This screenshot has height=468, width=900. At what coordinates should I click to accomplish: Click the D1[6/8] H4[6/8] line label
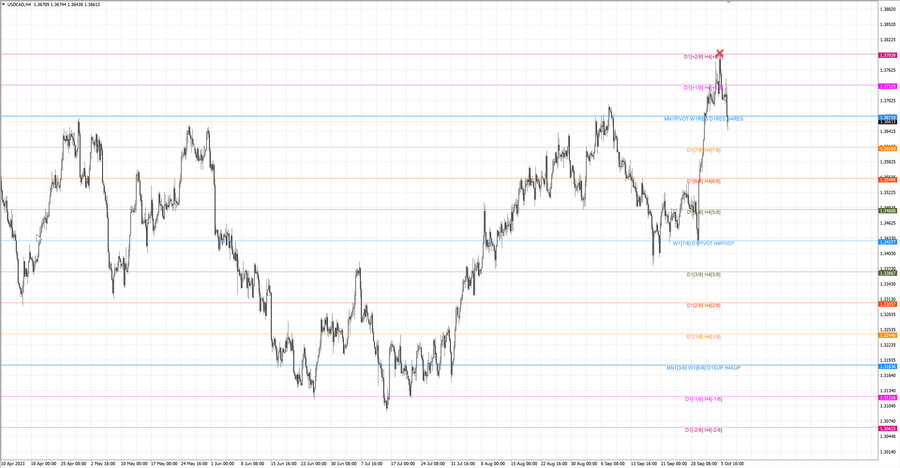tap(703, 181)
